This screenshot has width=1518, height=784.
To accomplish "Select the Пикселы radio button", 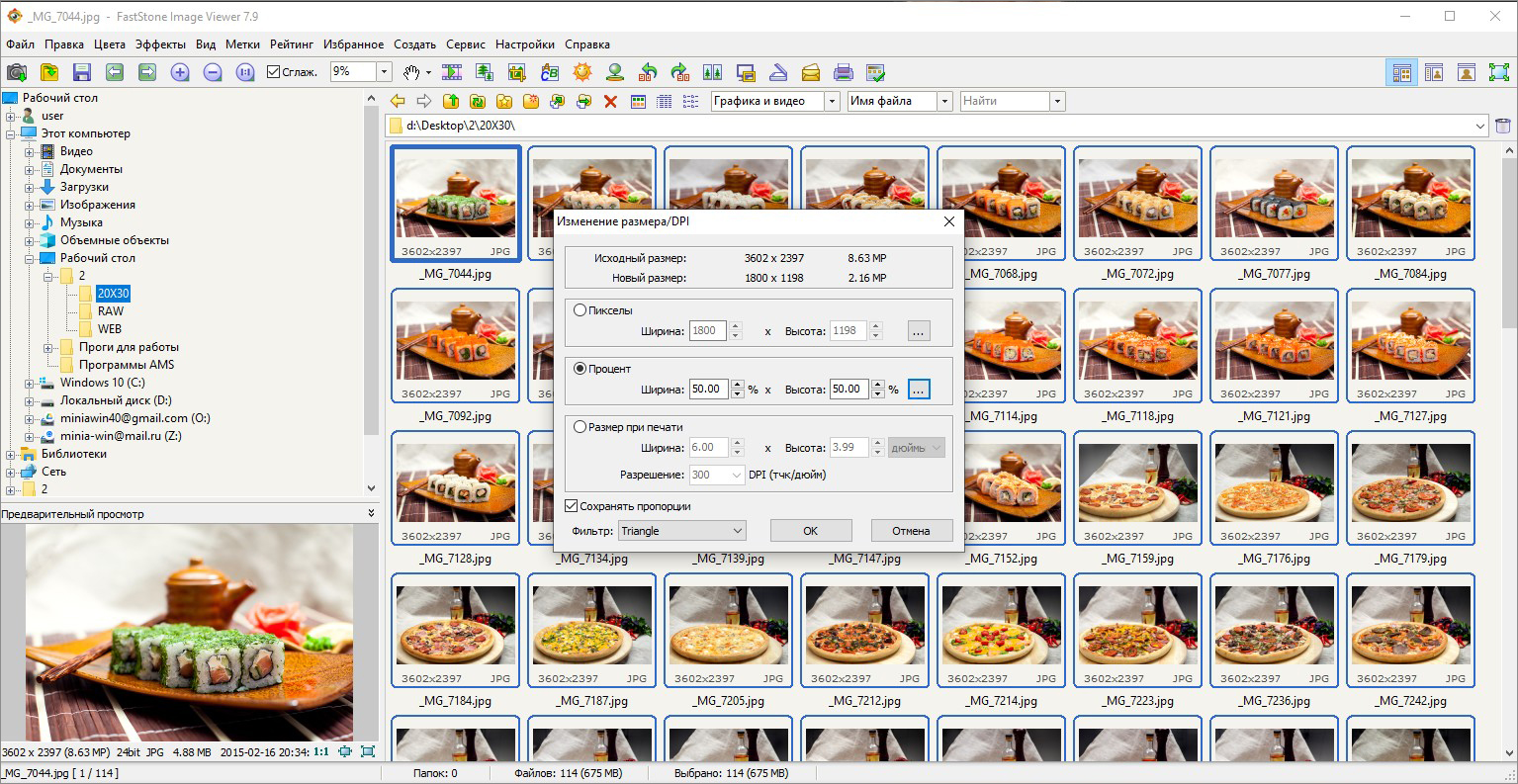I will pos(580,310).
